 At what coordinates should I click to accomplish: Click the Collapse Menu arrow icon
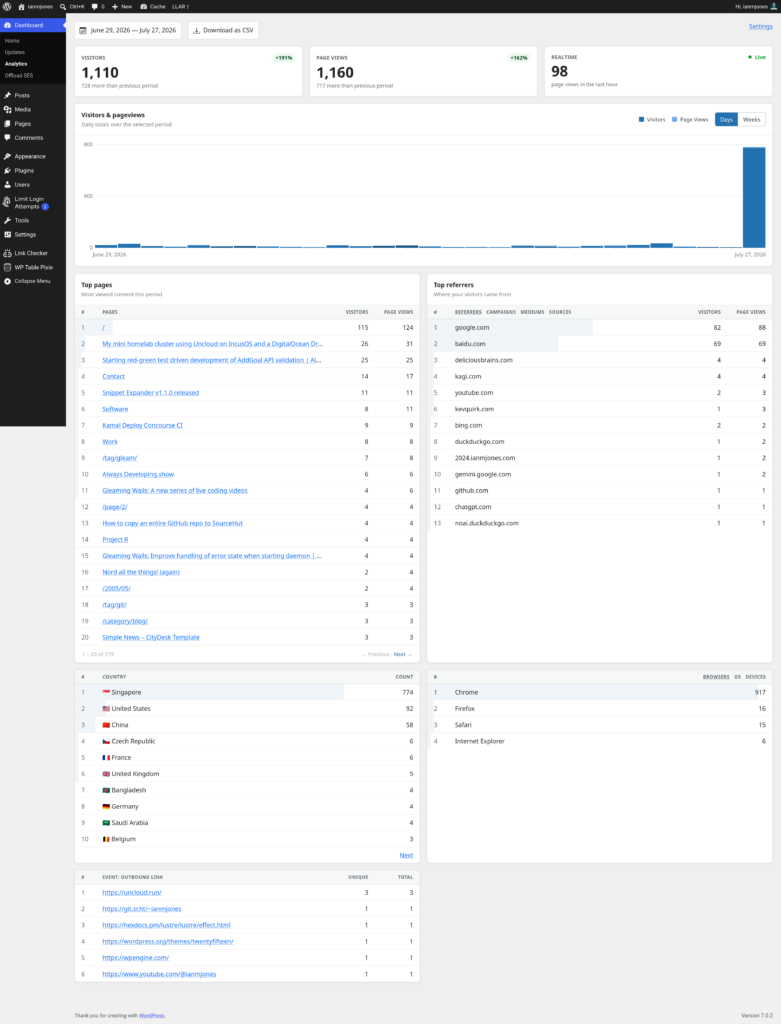coord(7,281)
